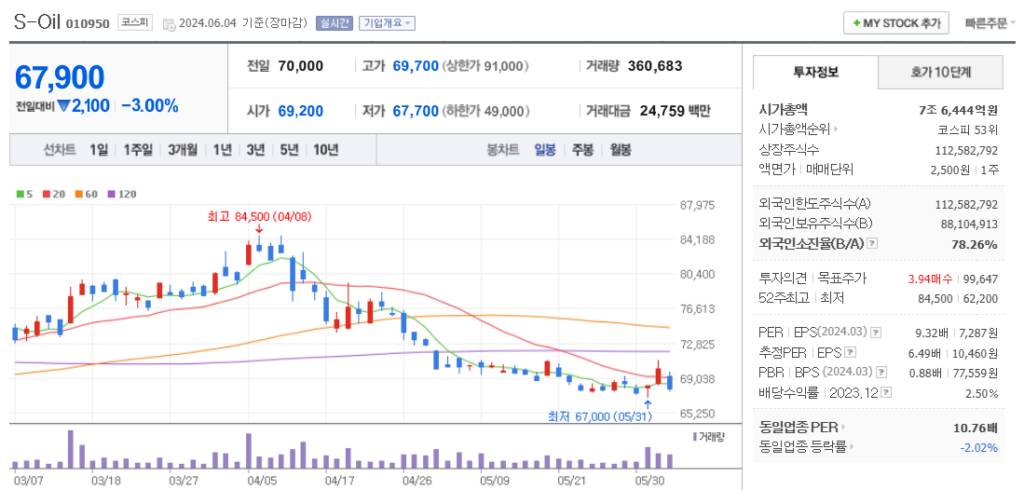Click the 전일 value 70,000

coord(300,66)
